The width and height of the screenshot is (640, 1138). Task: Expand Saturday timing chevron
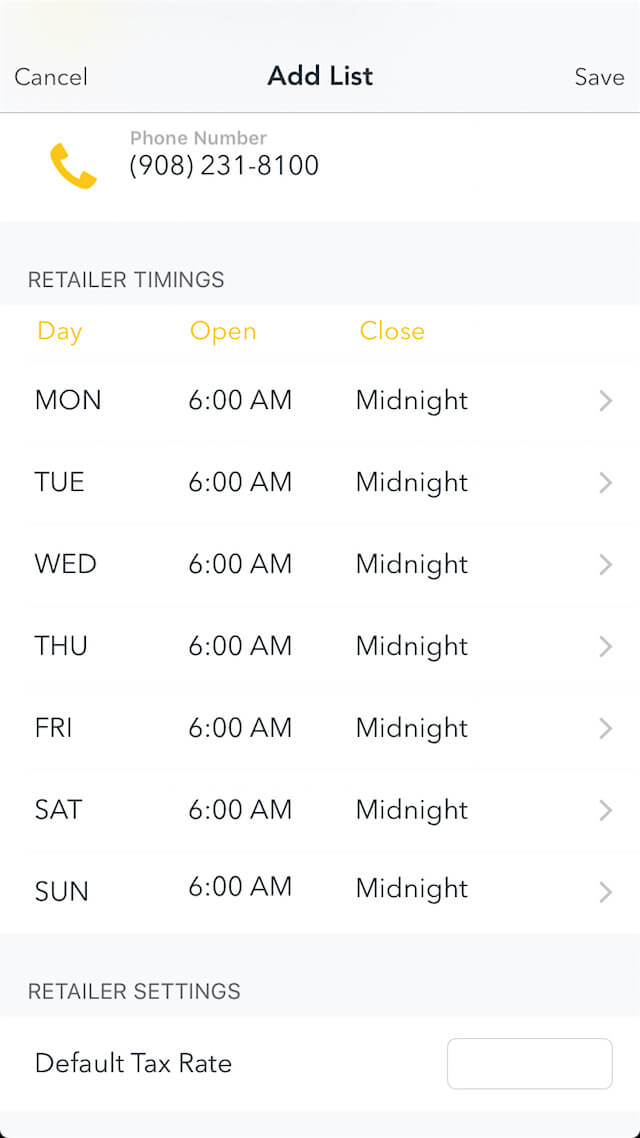click(x=605, y=810)
